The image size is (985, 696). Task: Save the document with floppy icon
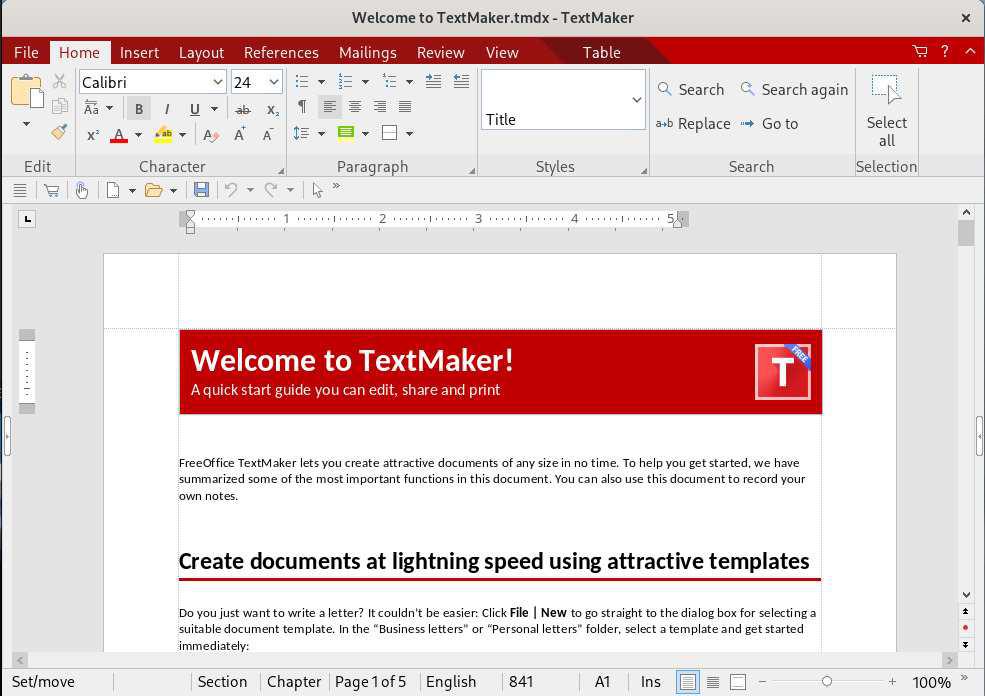tap(201, 189)
